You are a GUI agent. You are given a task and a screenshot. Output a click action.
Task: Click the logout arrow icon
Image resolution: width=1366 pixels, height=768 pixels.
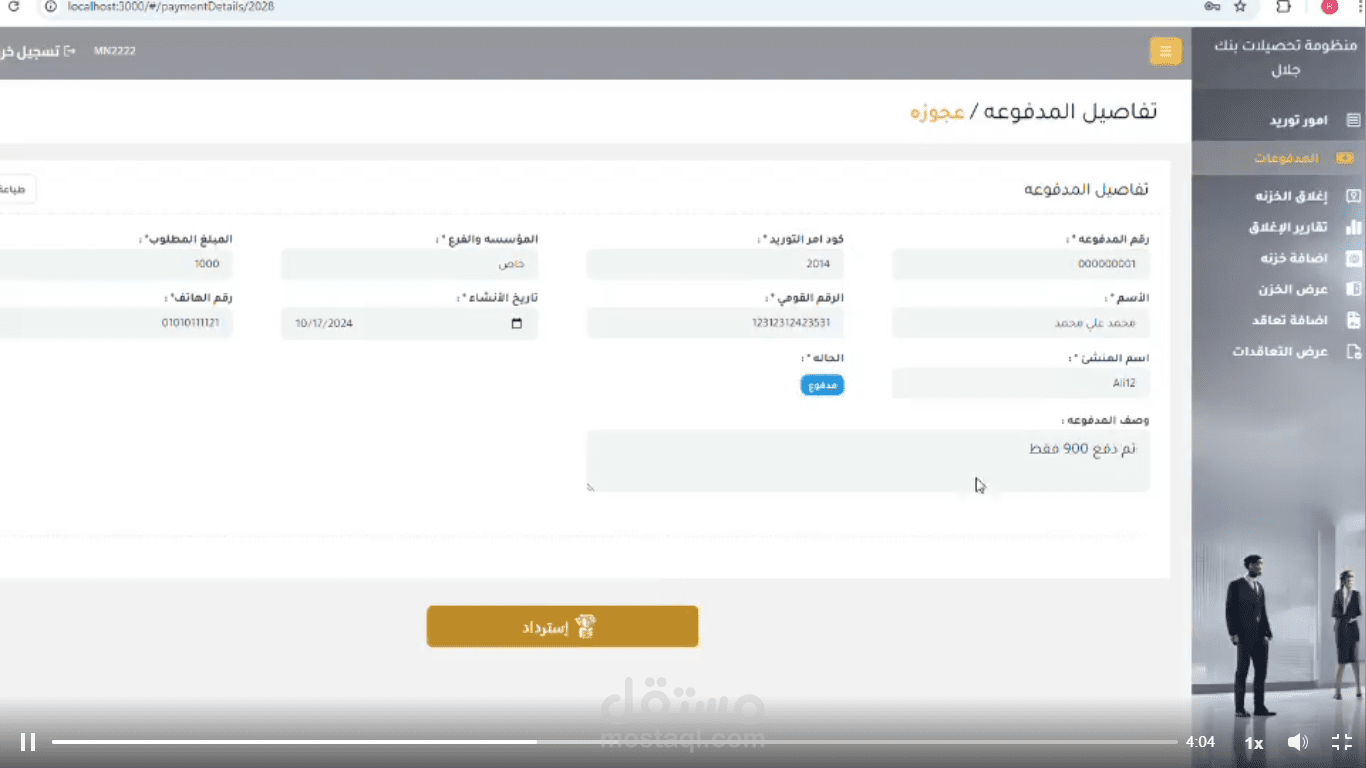69,51
